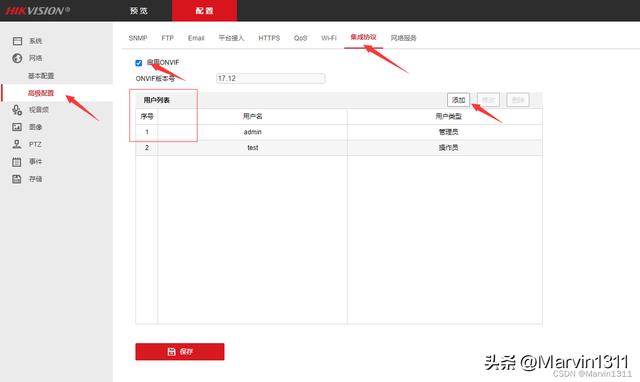
Task: Open the 预览 preview tab
Action: (x=138, y=11)
